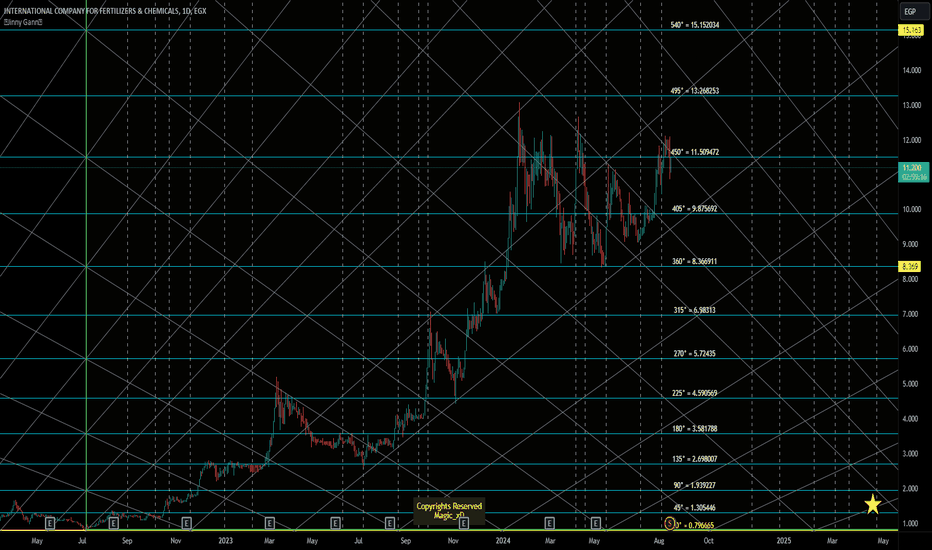Click the 14.000 price axis value

[912, 70]
